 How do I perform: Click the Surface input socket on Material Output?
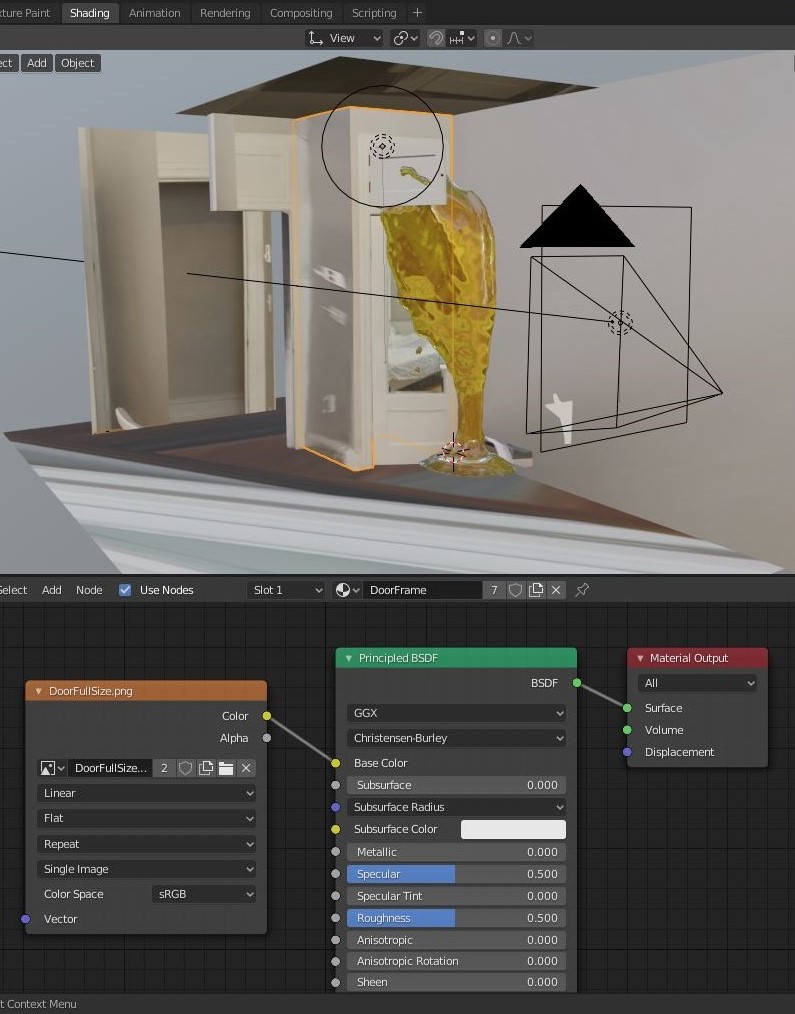(627, 708)
